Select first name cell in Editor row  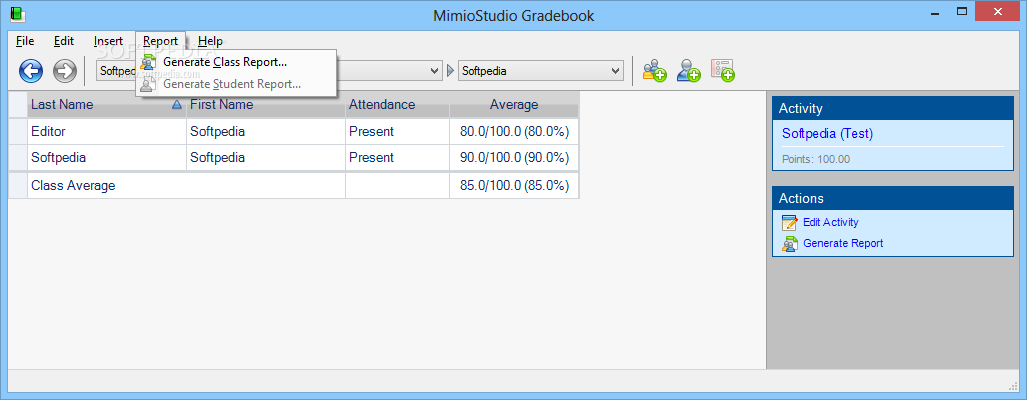[266, 132]
